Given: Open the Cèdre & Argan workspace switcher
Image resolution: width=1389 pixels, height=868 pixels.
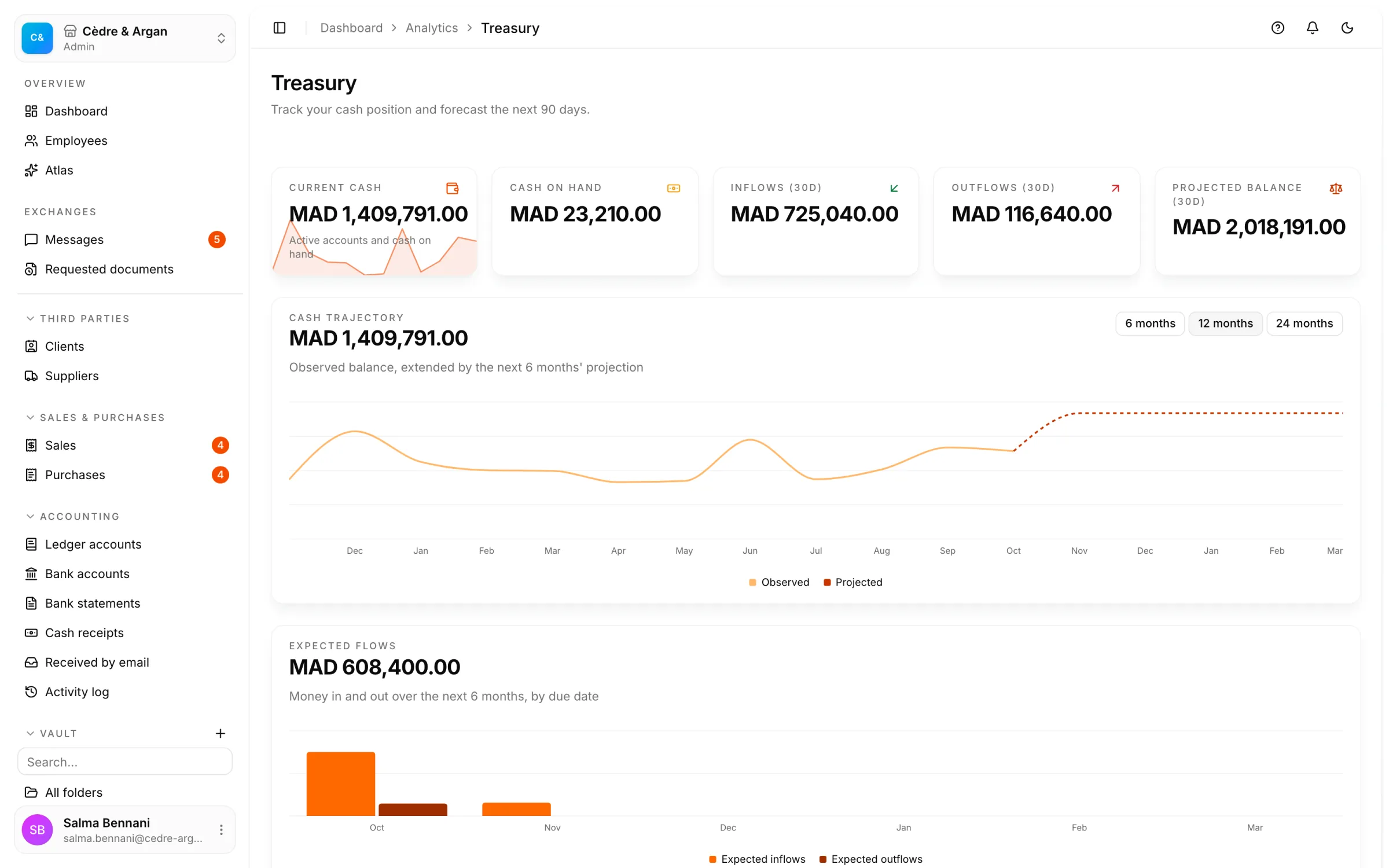Looking at the screenshot, I should pyautogui.click(x=125, y=38).
